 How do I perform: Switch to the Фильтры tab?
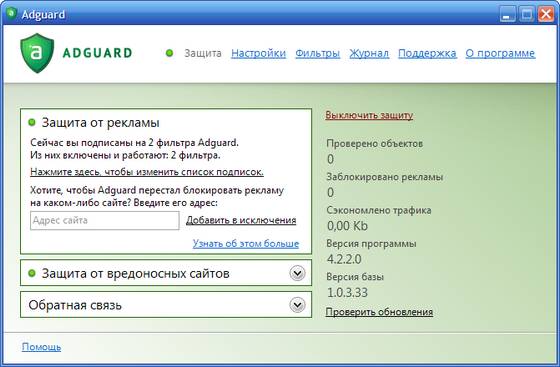pos(318,53)
